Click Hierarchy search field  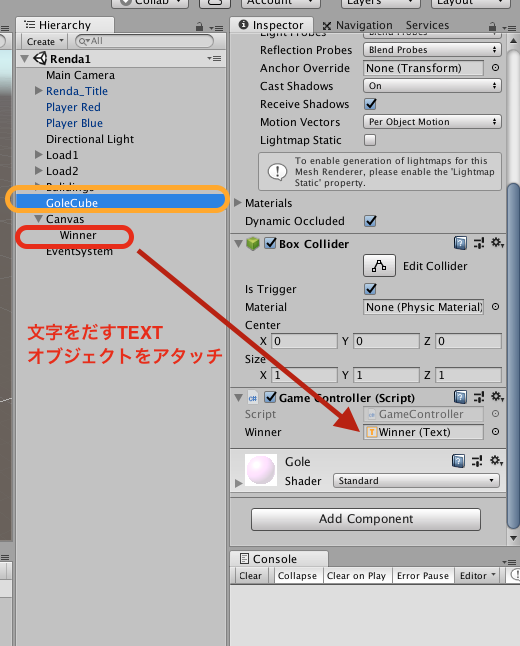click(x=144, y=41)
